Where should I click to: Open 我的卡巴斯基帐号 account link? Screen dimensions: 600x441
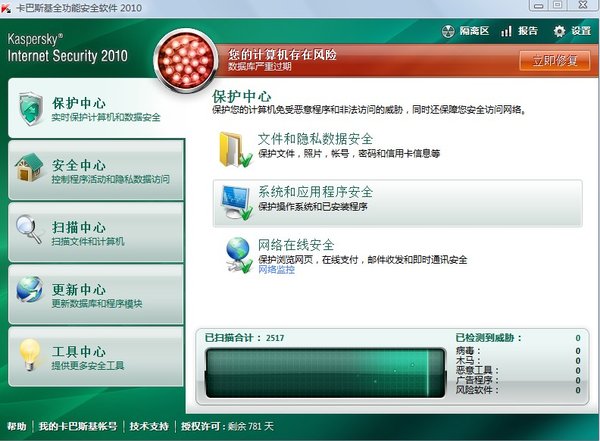coord(78,426)
